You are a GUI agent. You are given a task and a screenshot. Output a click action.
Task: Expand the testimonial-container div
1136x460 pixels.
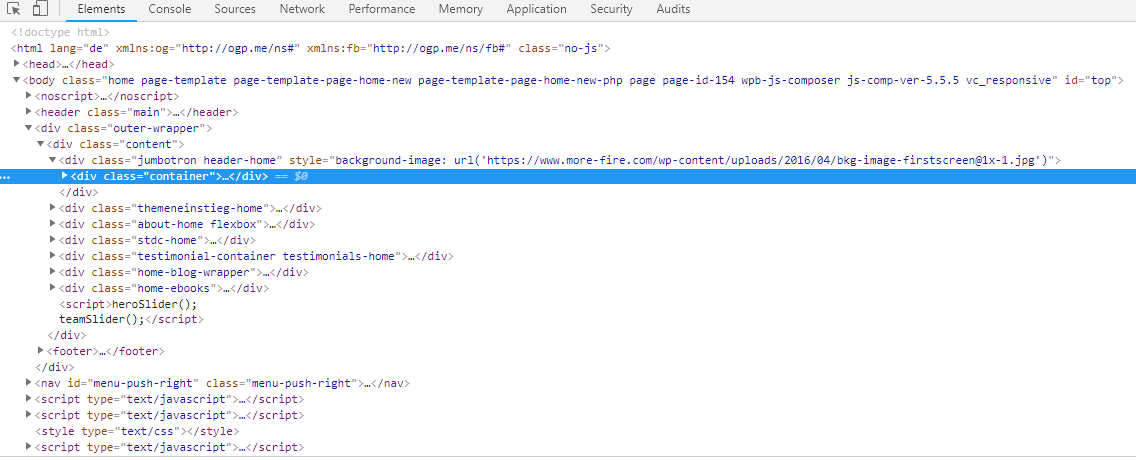click(51, 256)
